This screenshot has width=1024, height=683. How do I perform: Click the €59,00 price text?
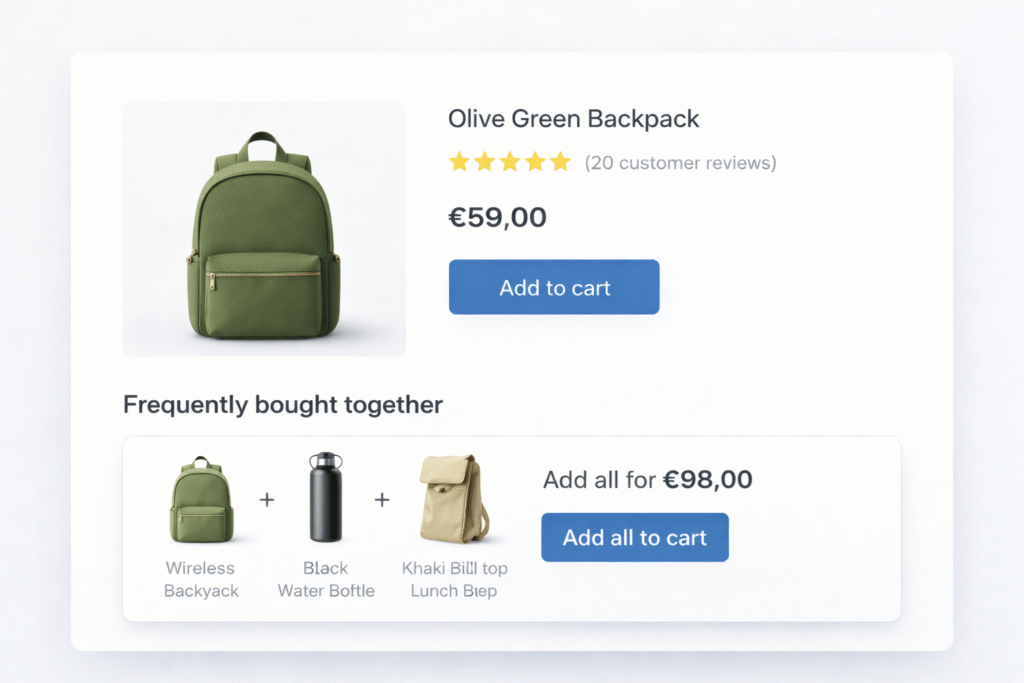click(497, 217)
